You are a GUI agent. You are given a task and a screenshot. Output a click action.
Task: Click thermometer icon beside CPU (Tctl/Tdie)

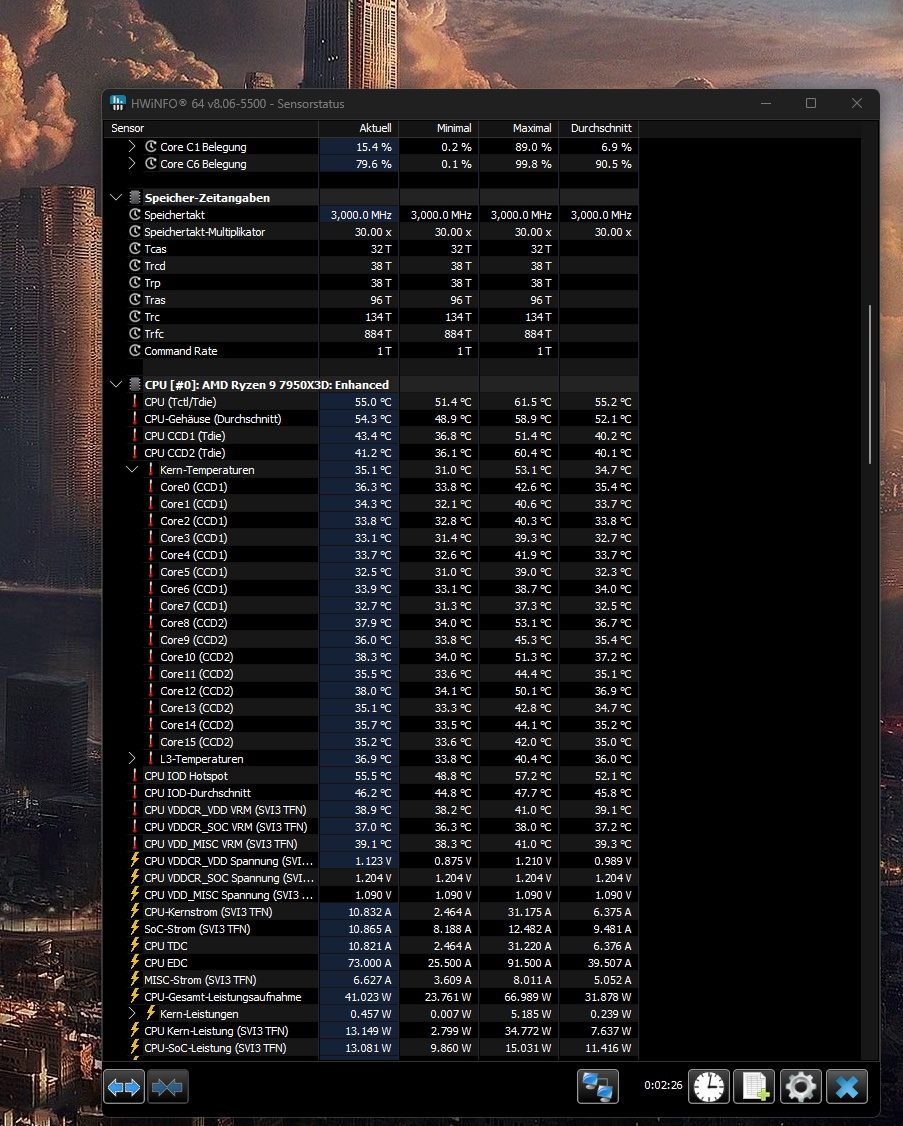134,402
